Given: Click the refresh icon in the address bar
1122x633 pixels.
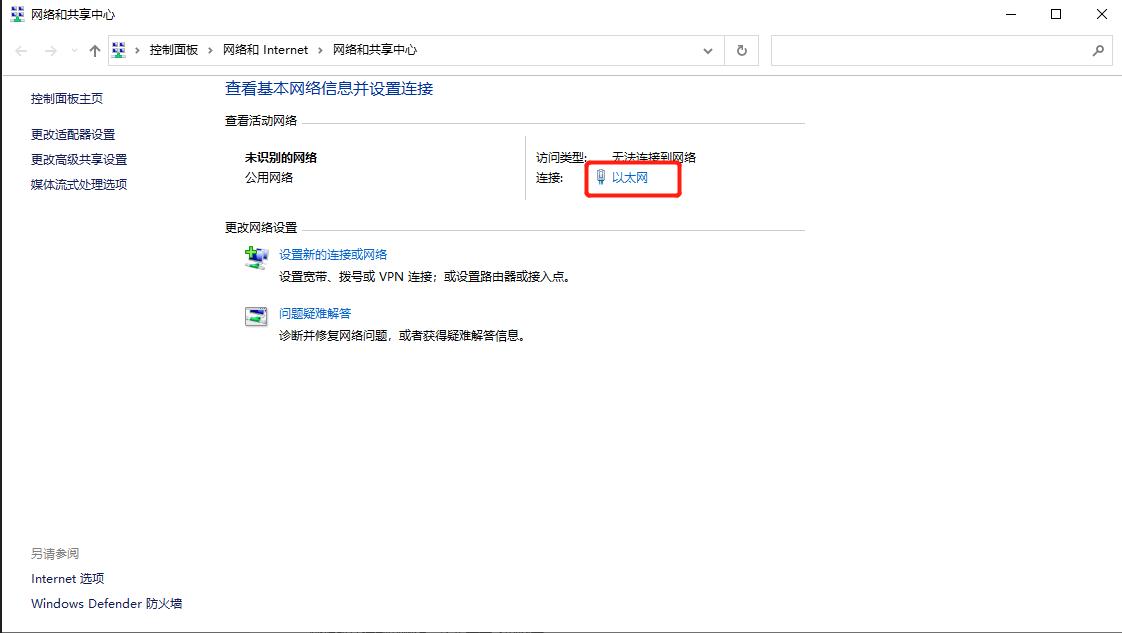Looking at the screenshot, I should click(x=741, y=49).
